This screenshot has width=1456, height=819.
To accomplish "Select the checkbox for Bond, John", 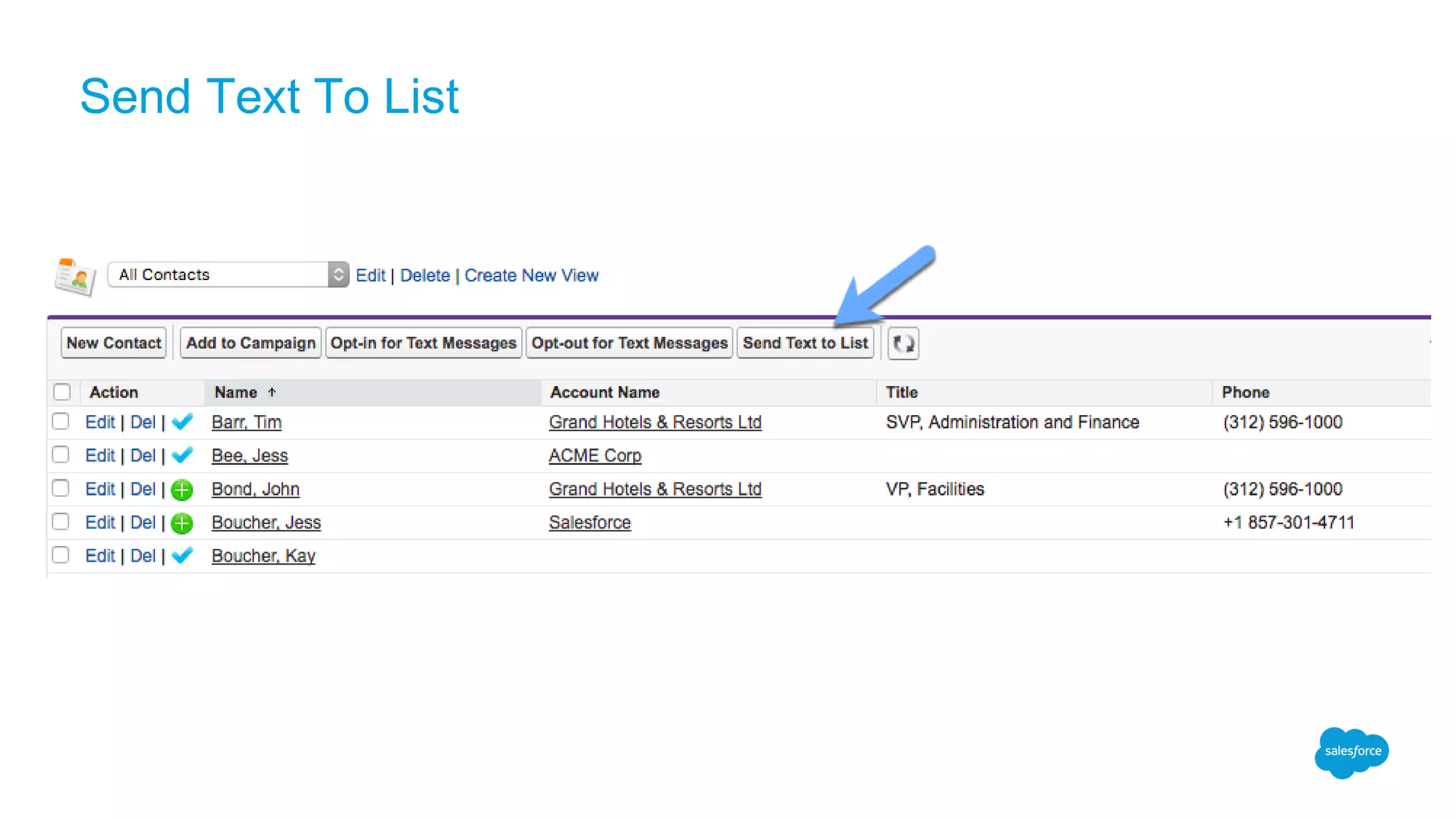I will [x=61, y=488].
